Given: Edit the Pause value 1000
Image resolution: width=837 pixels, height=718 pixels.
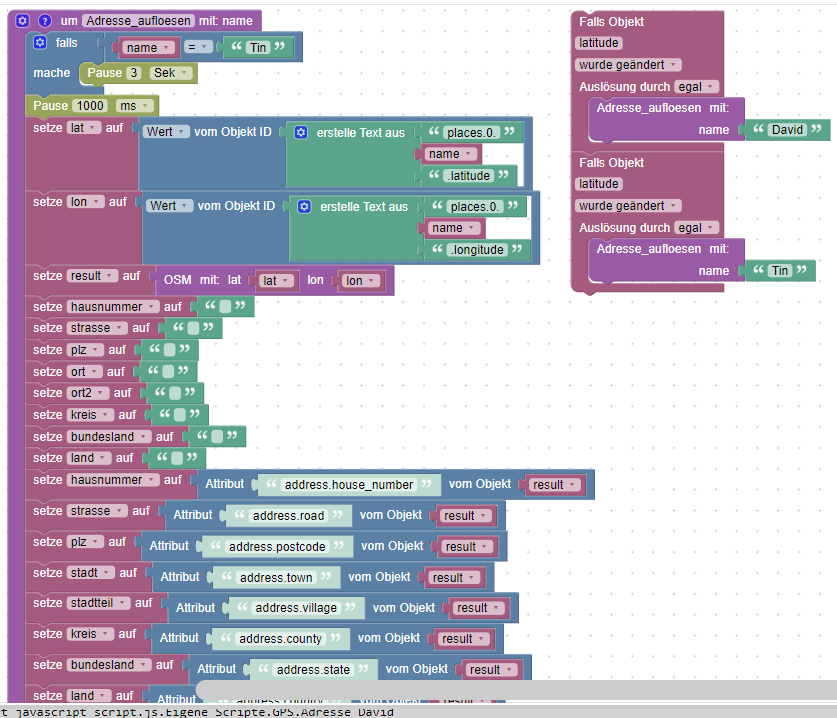Looking at the screenshot, I should coord(90,106).
